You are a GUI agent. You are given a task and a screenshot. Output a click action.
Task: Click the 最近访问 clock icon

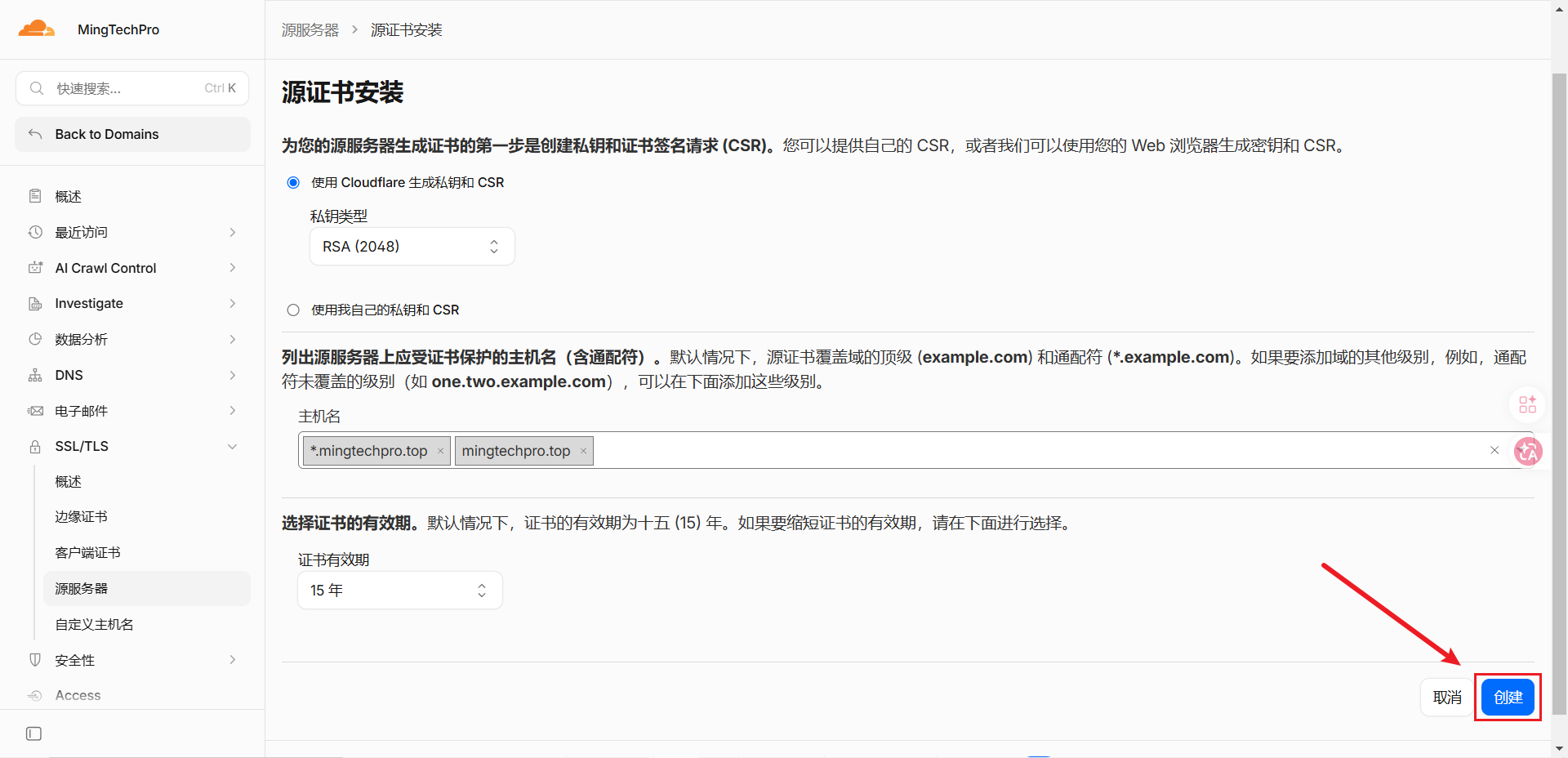35,232
